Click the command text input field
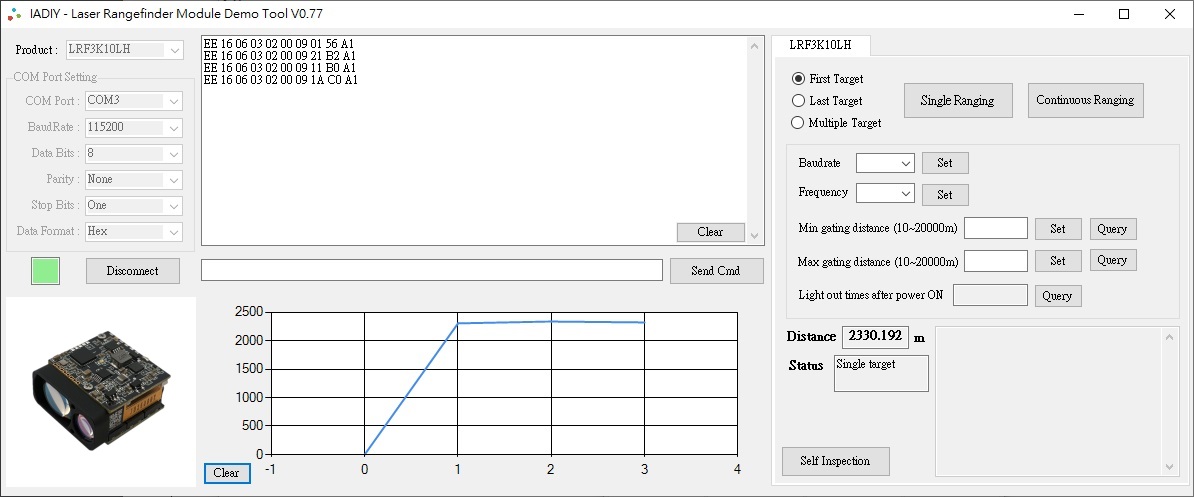 pyautogui.click(x=431, y=270)
